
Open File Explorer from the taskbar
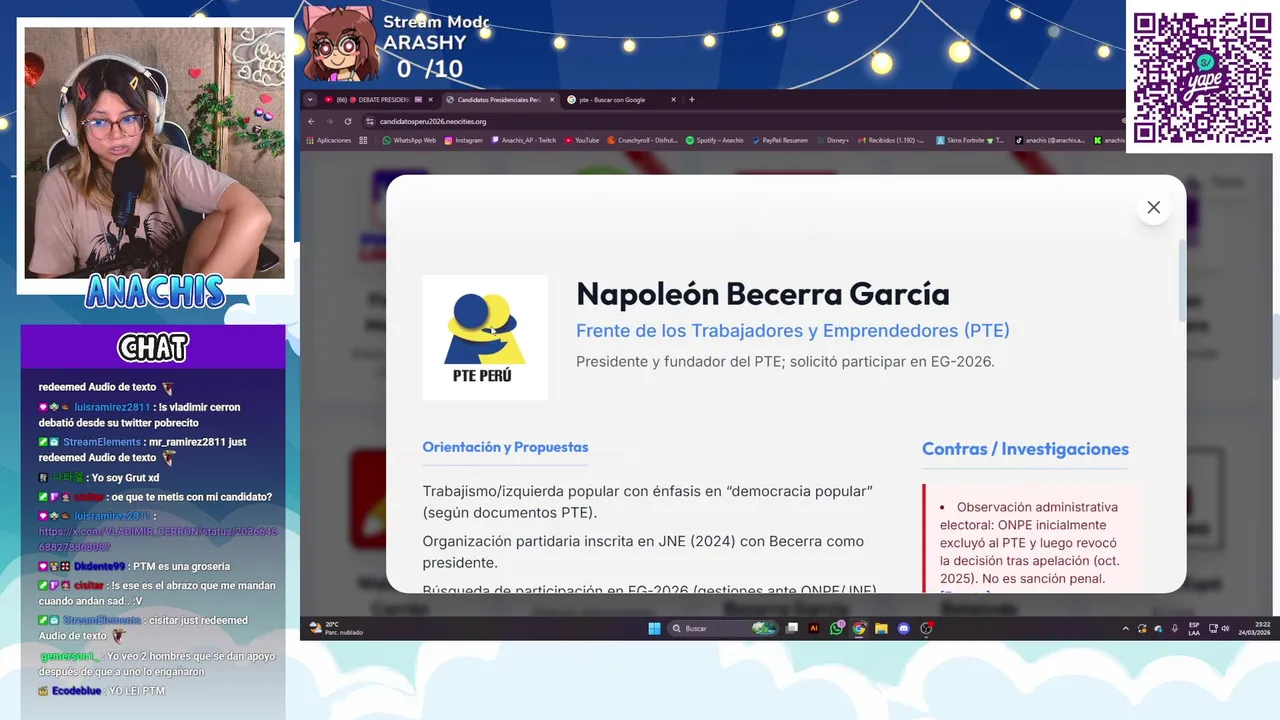click(x=881, y=628)
